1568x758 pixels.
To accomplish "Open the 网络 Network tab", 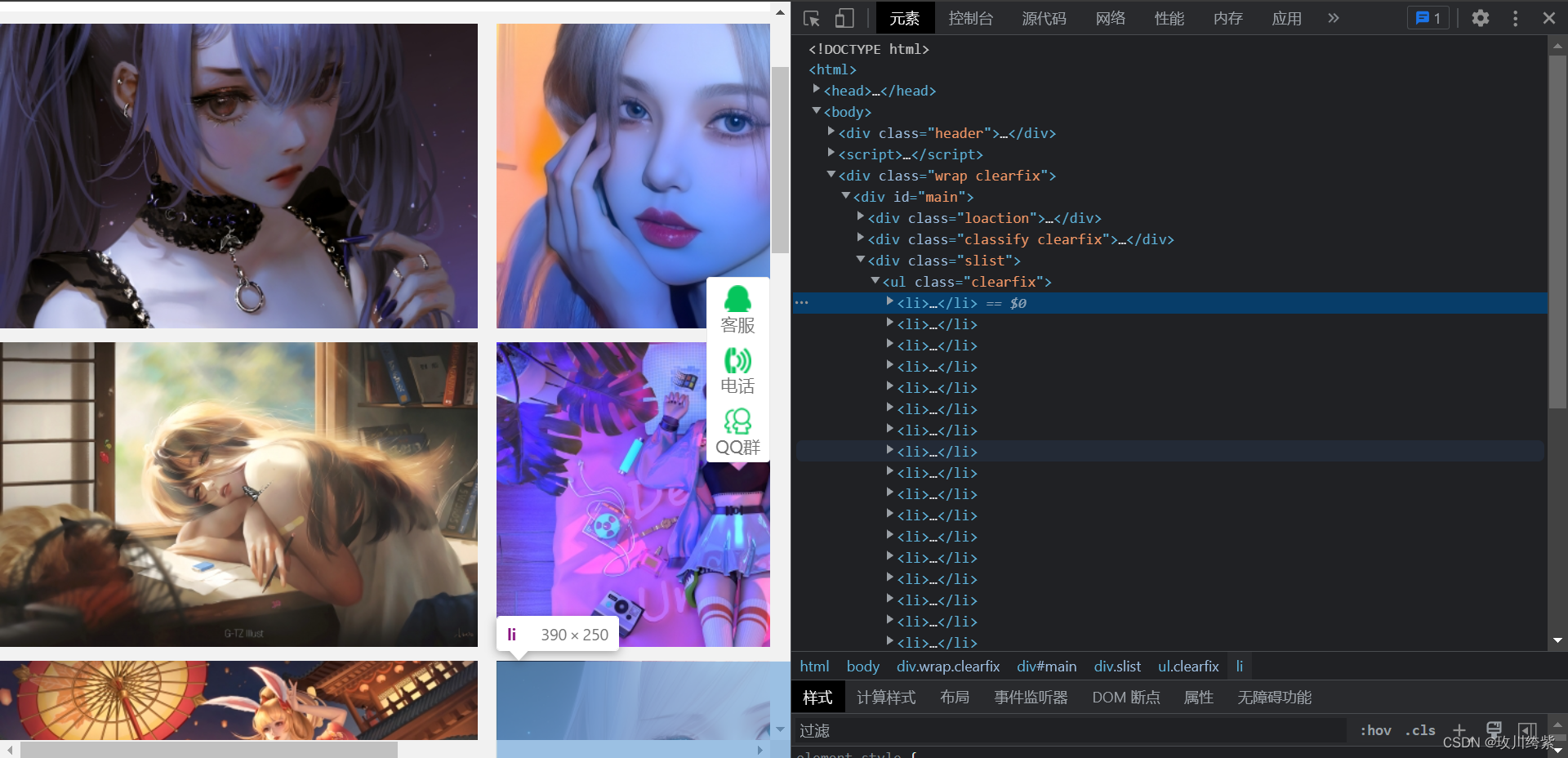I will 1111,18.
